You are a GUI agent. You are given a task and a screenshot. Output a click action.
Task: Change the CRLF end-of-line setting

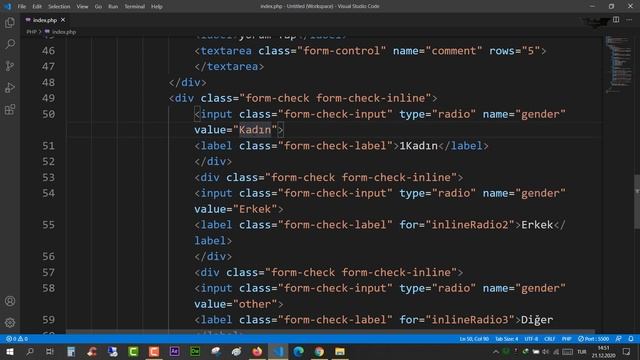click(x=549, y=339)
